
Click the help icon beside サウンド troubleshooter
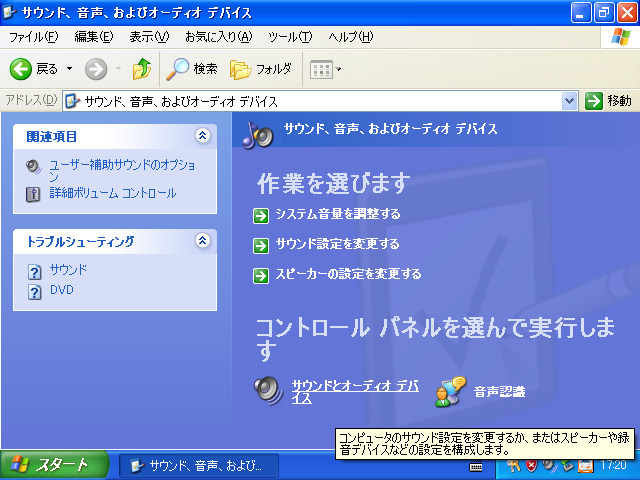(35, 271)
